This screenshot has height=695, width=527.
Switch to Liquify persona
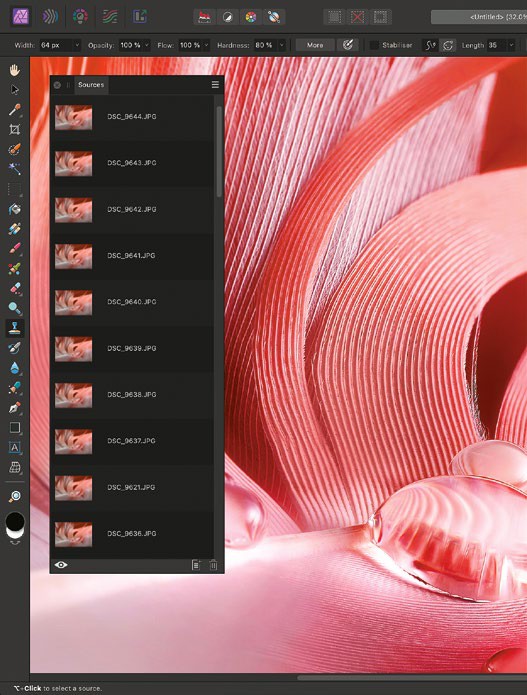click(x=51, y=17)
